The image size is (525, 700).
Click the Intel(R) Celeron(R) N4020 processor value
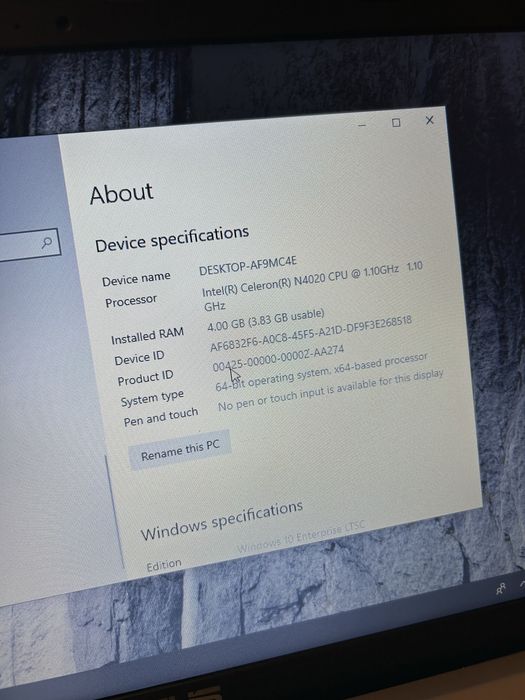point(312,286)
